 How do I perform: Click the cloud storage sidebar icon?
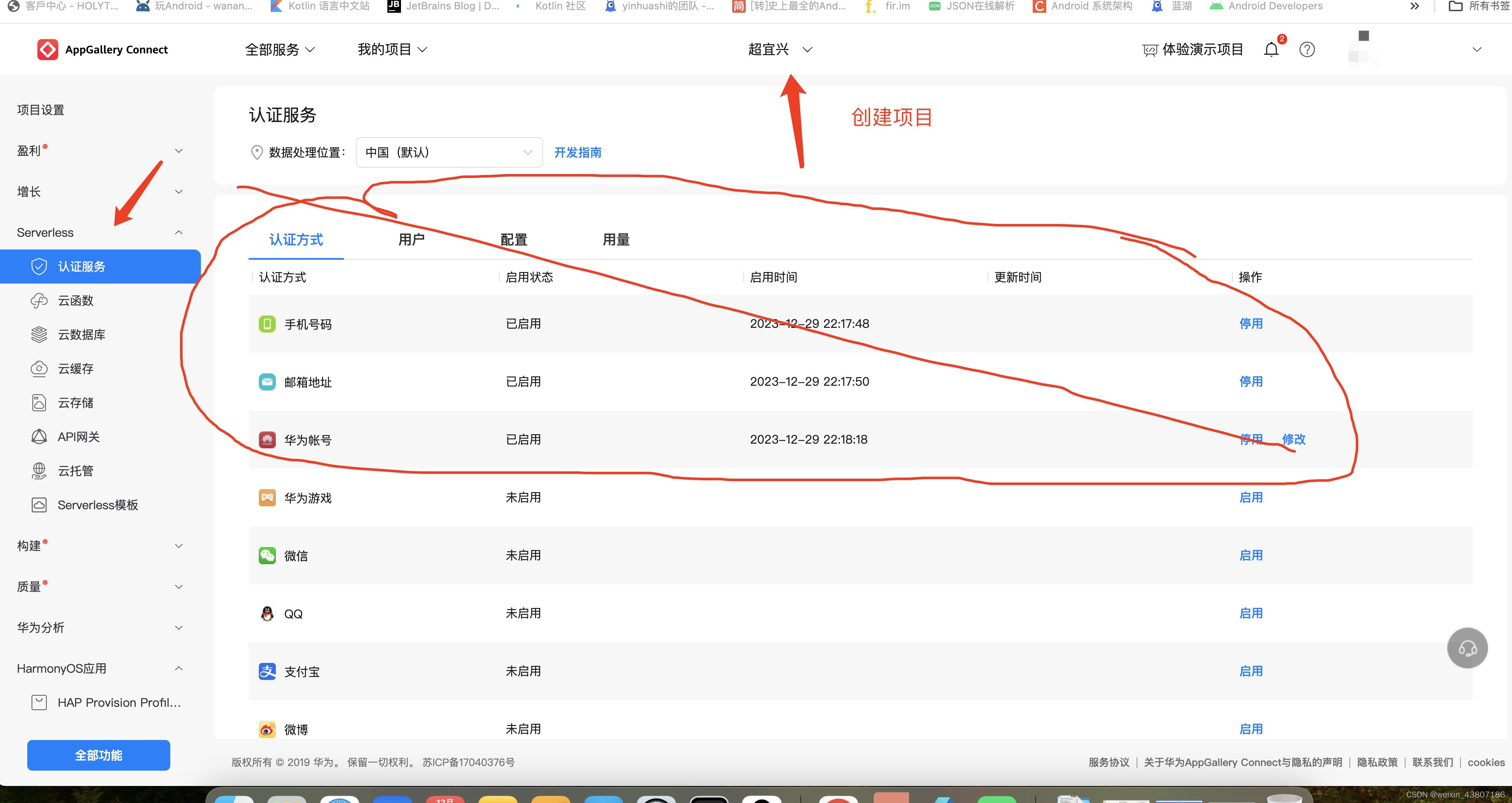coord(39,403)
